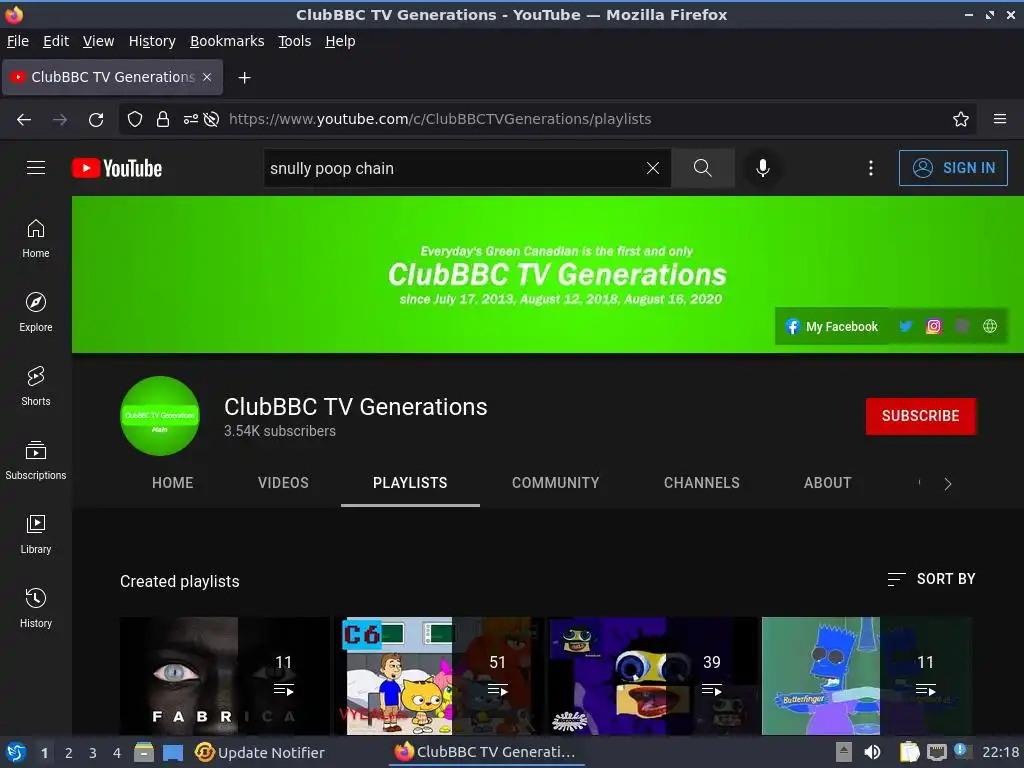Bookmark this page with star
This screenshot has width=1024, height=768.
click(x=961, y=120)
